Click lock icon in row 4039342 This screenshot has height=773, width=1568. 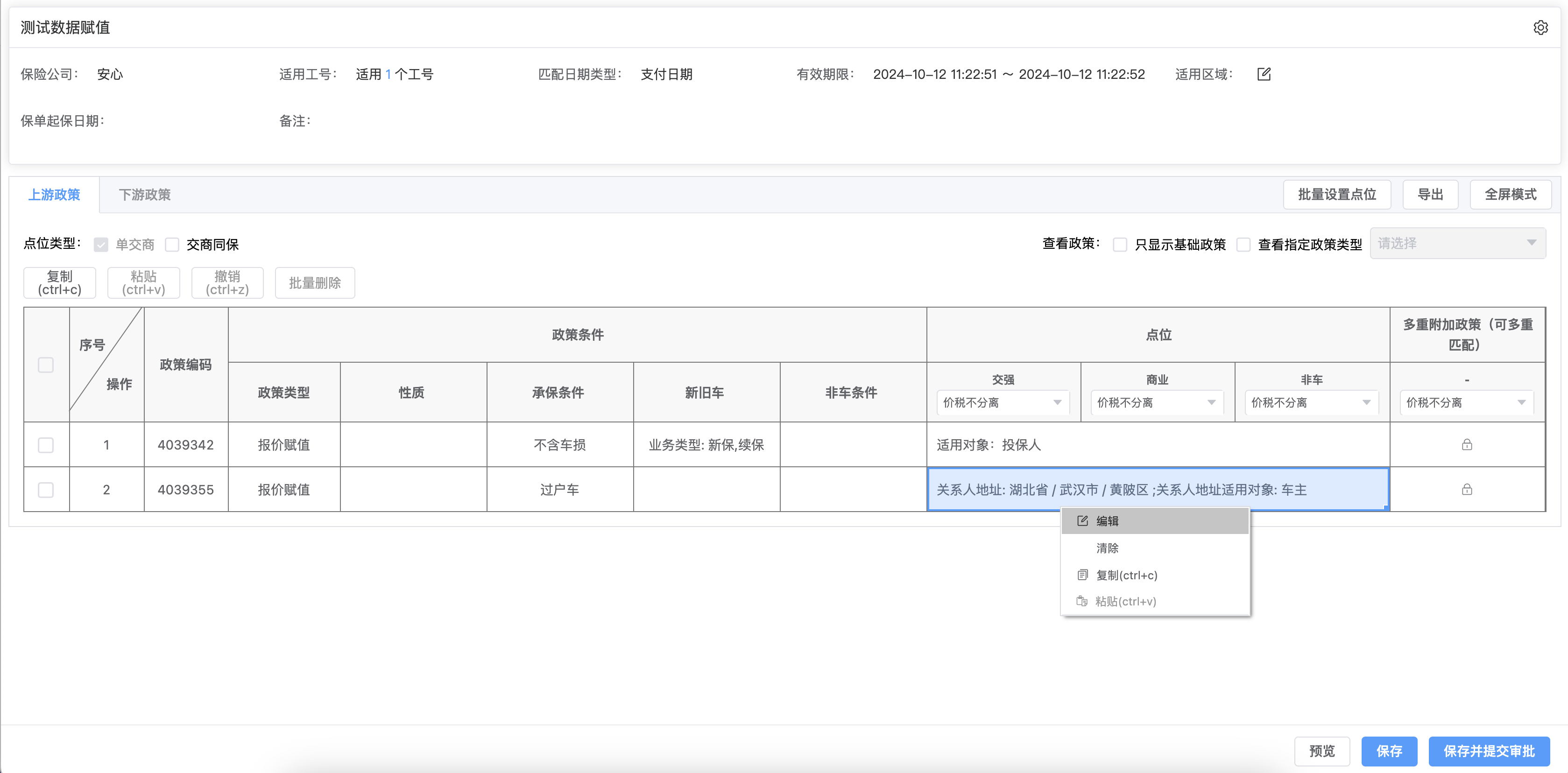click(1467, 444)
